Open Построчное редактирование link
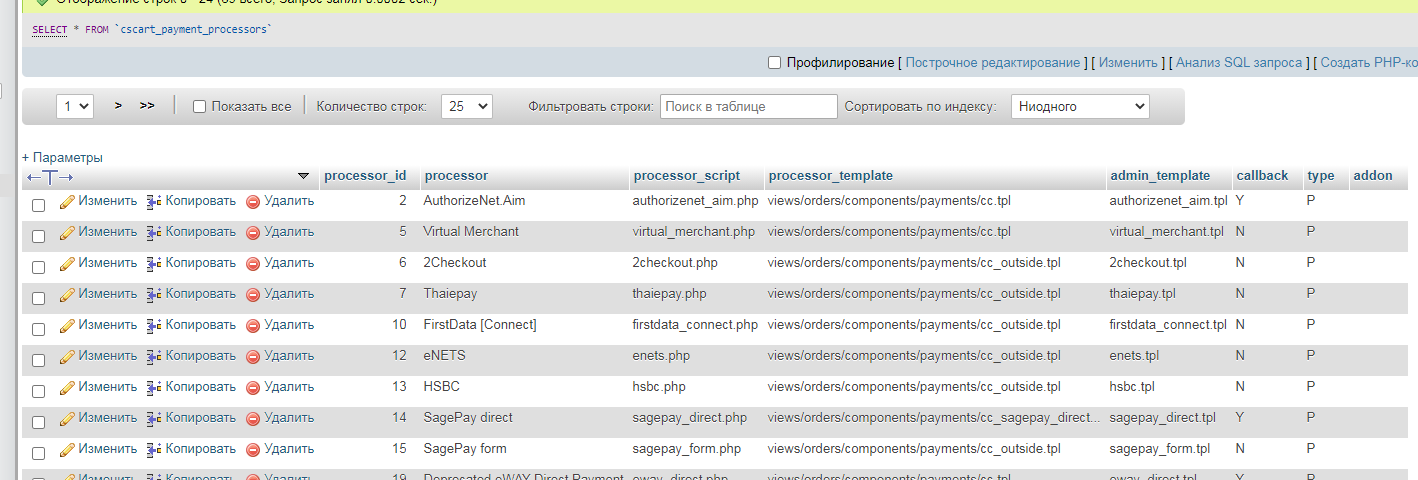Image resolution: width=1418 pixels, height=480 pixels. [993, 62]
